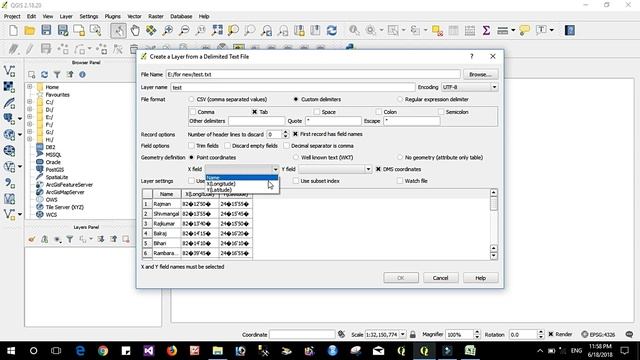The width and height of the screenshot is (640, 360).
Task: Select the Pan Map hand tool
Action: [x=135, y=30]
